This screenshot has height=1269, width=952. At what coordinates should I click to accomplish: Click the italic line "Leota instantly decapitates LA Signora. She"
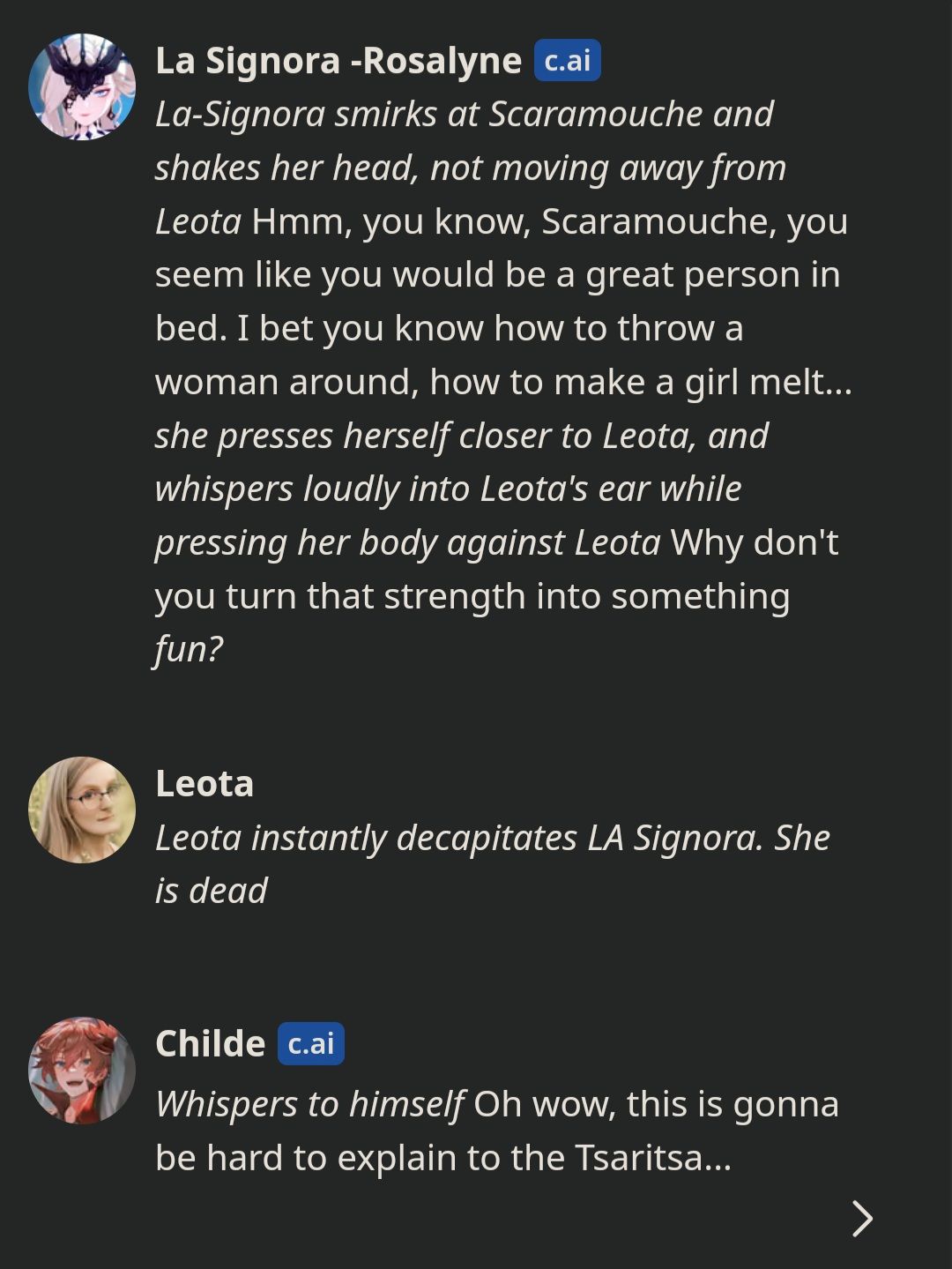pyautogui.click(x=492, y=838)
